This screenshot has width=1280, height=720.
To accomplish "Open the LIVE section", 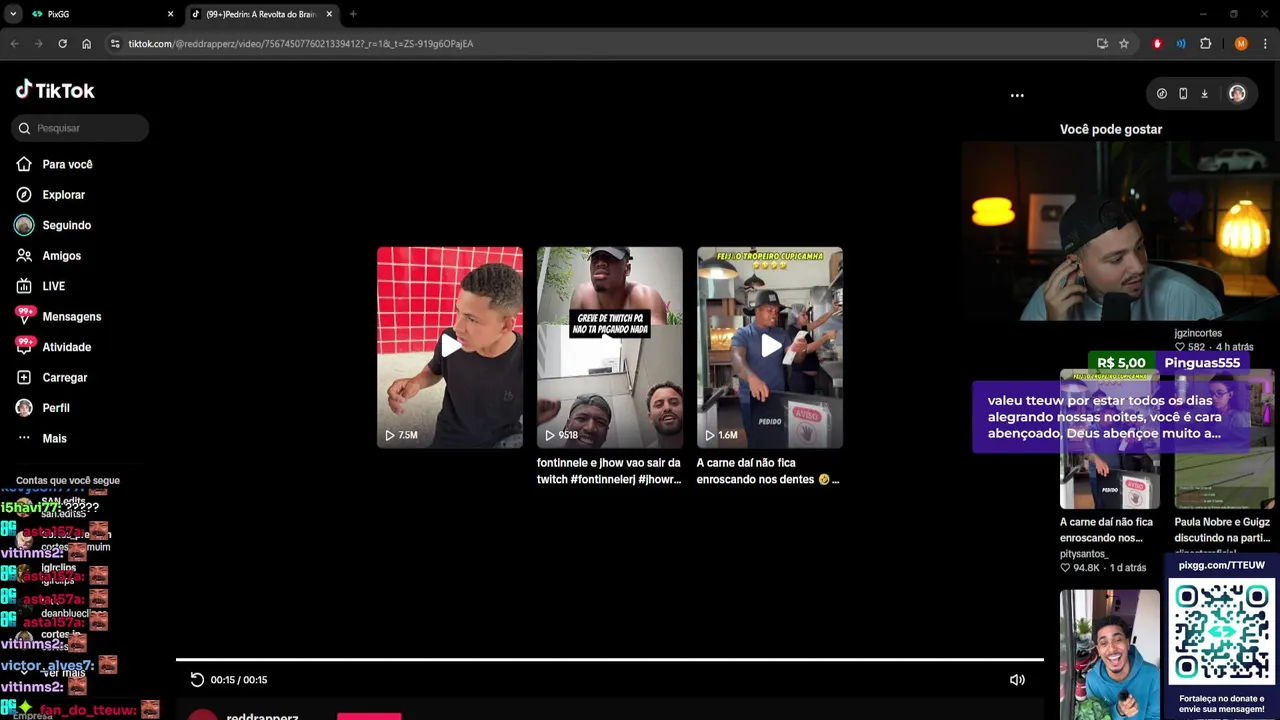I will tap(53, 286).
